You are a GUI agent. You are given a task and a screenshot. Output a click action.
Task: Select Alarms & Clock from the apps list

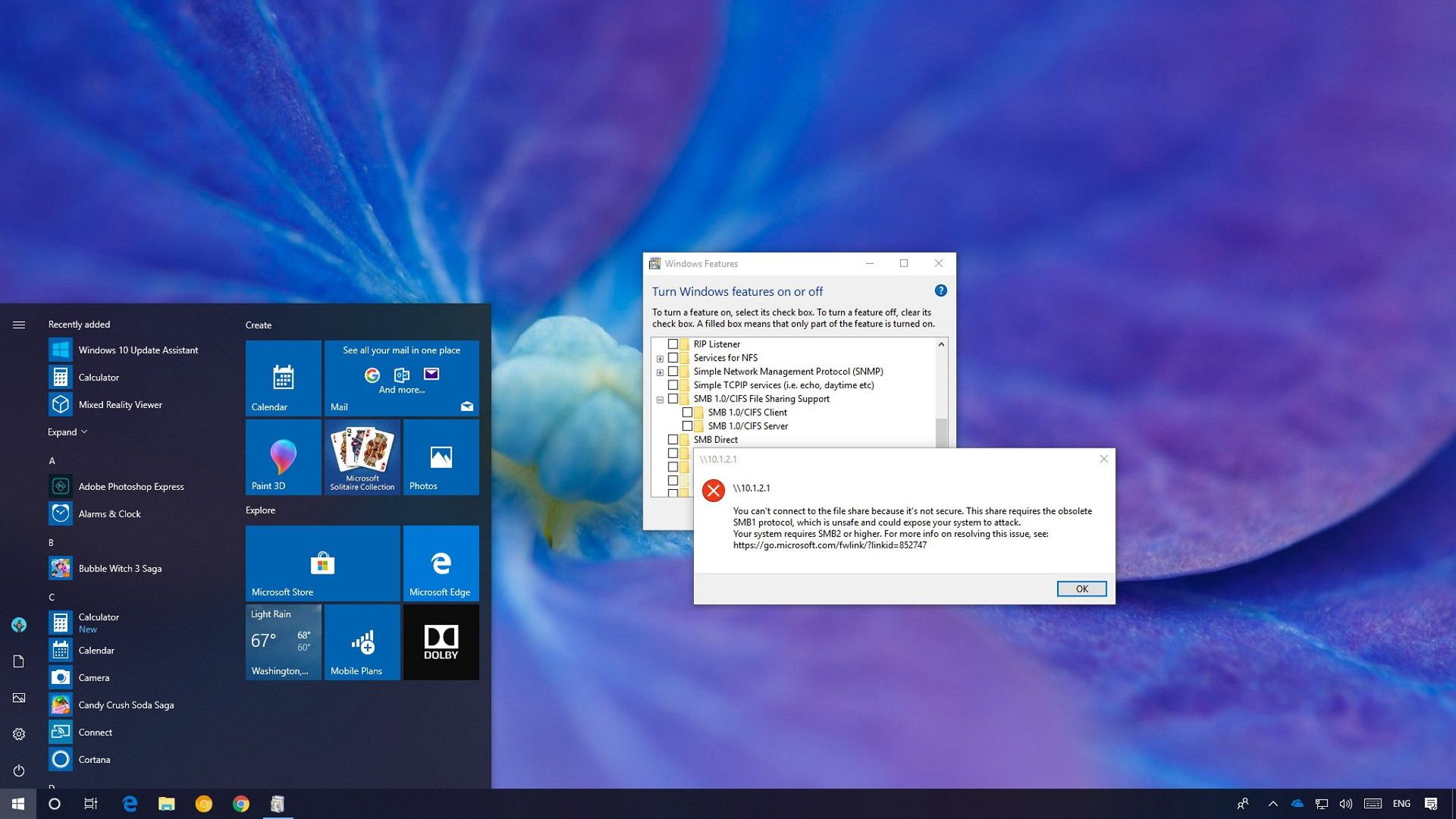click(x=109, y=513)
